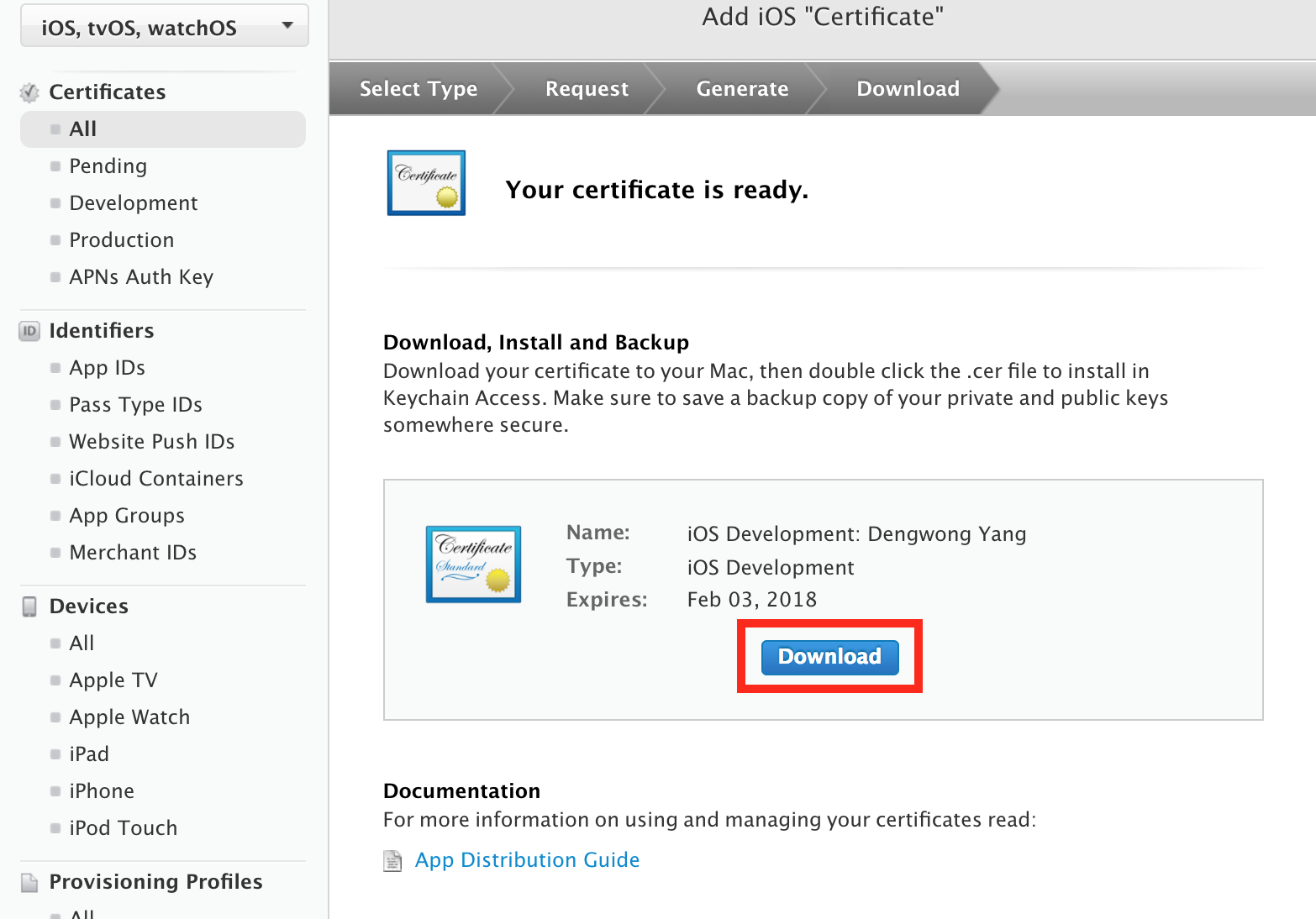1316x919 pixels.
Task: Open the App Distribution Guide link
Action: [x=528, y=860]
